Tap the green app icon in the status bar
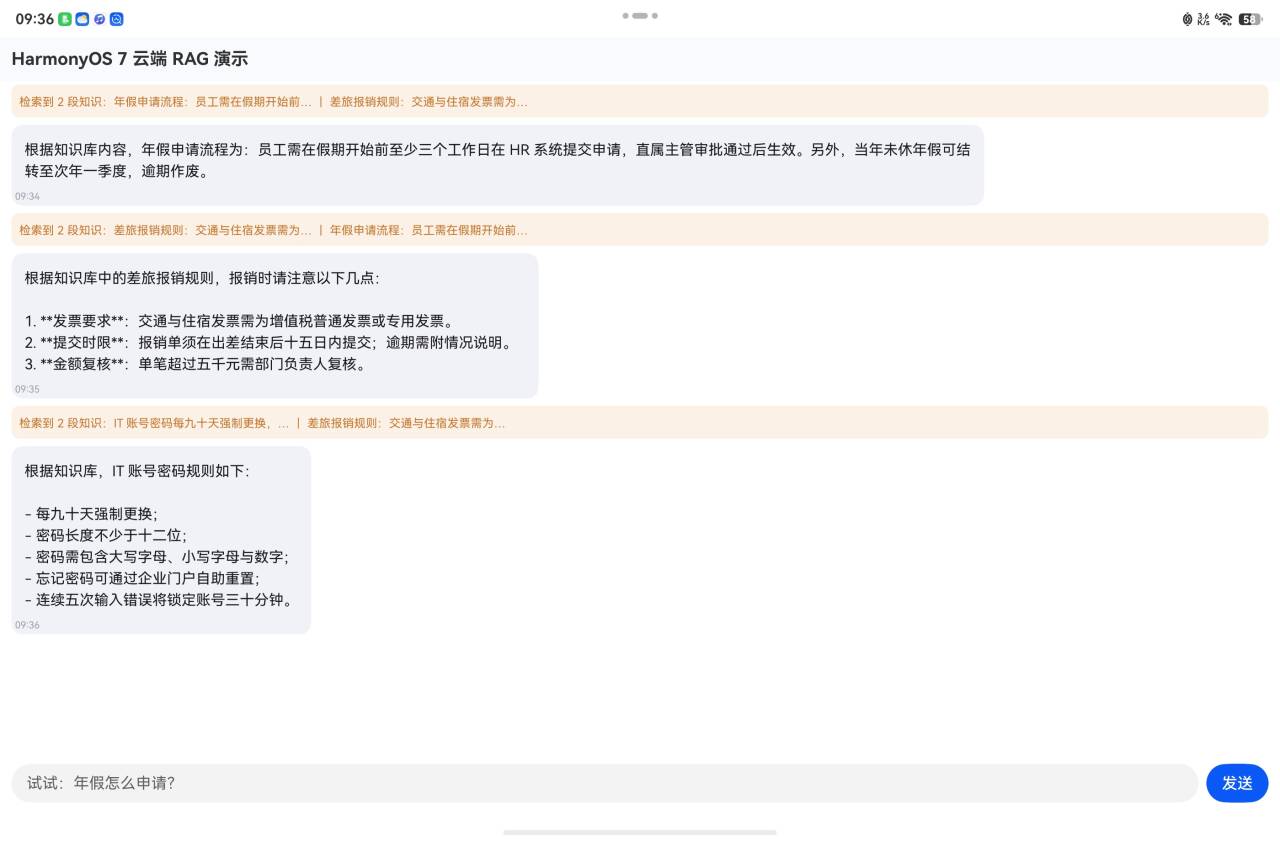 point(65,19)
